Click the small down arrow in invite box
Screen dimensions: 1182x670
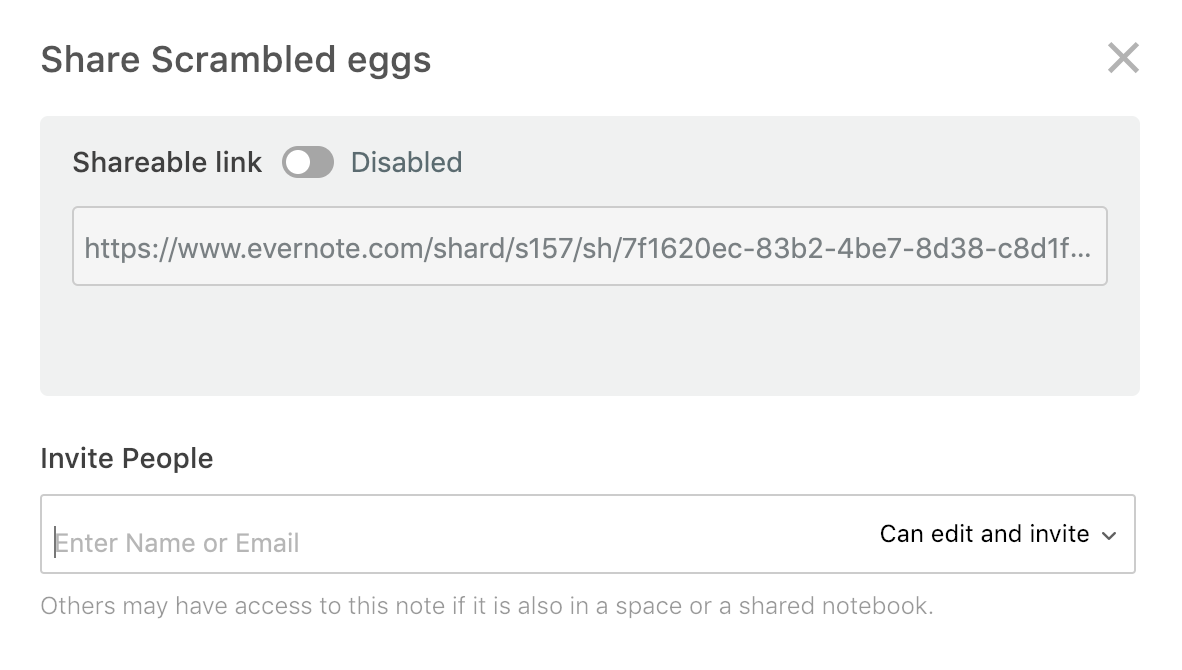(x=1108, y=536)
